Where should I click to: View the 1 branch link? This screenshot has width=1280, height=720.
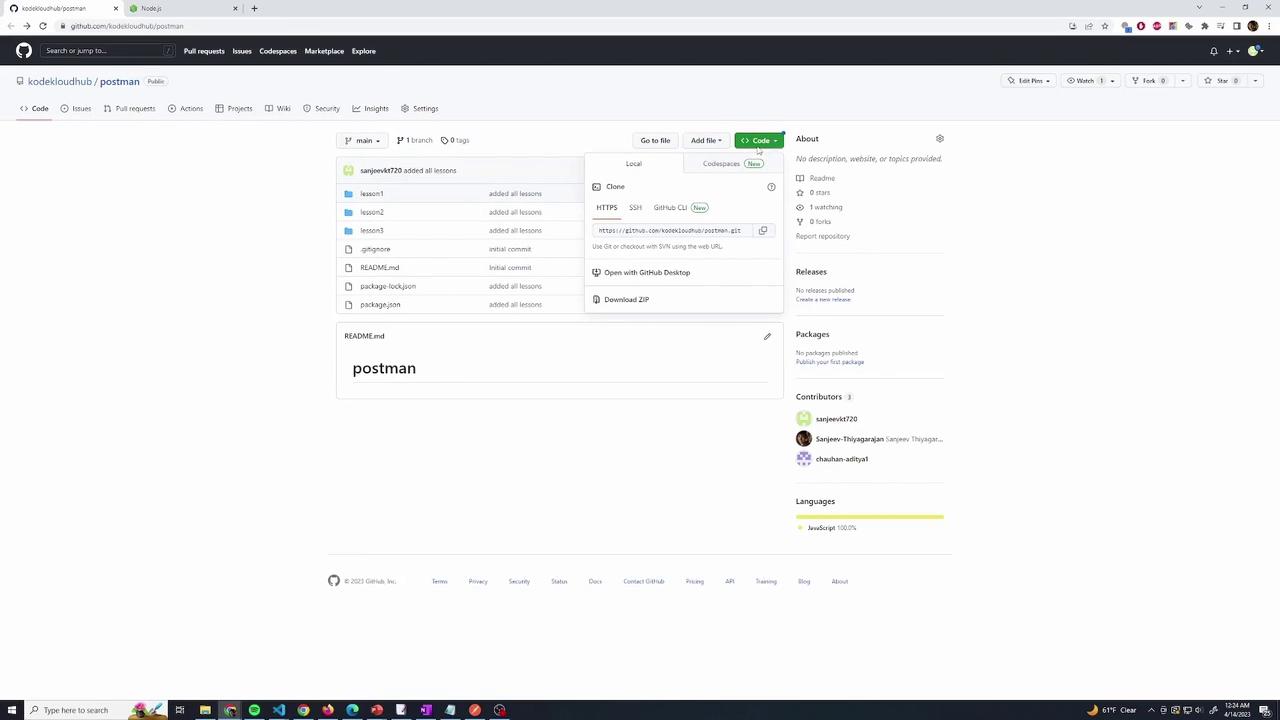(x=414, y=141)
